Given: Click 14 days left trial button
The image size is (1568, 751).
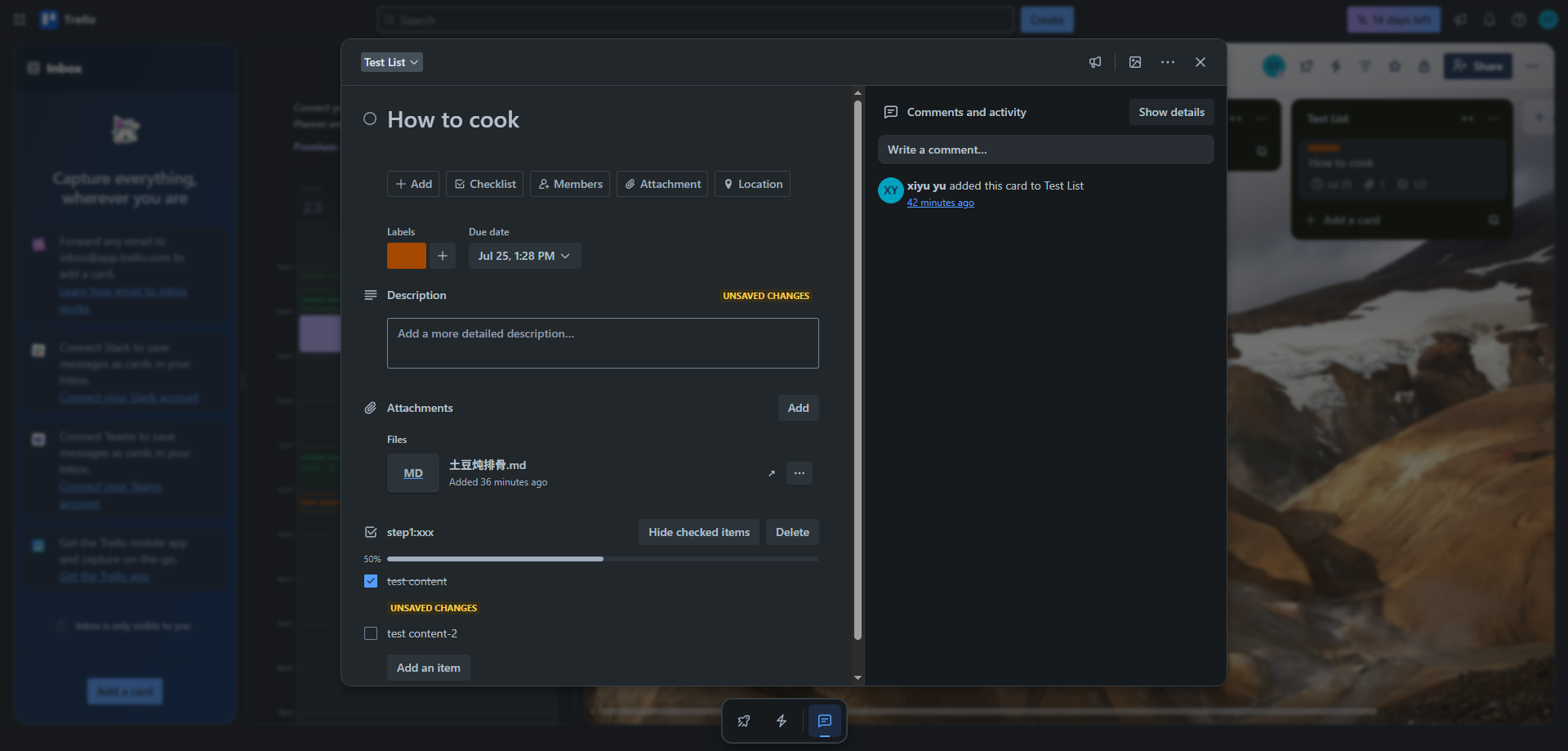Looking at the screenshot, I should [1393, 20].
